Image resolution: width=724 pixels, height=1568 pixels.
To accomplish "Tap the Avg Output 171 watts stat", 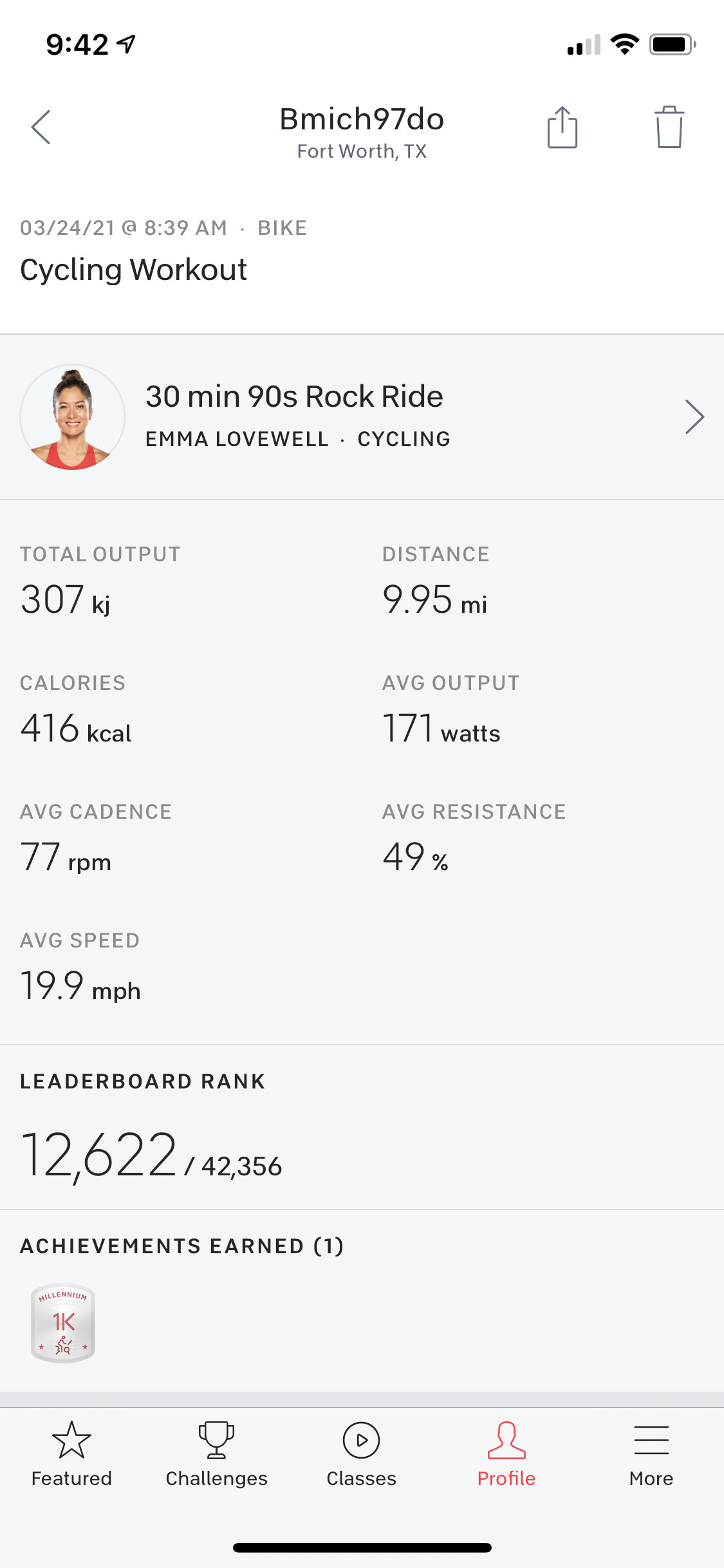I will [441, 729].
